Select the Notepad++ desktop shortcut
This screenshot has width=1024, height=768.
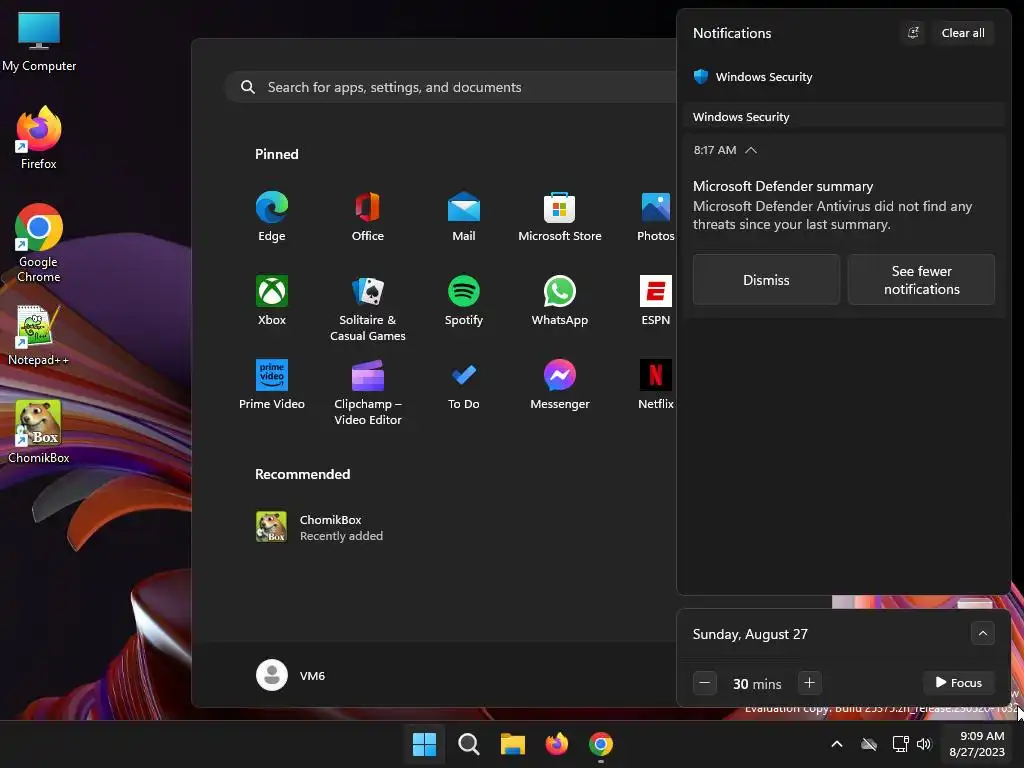tap(39, 336)
